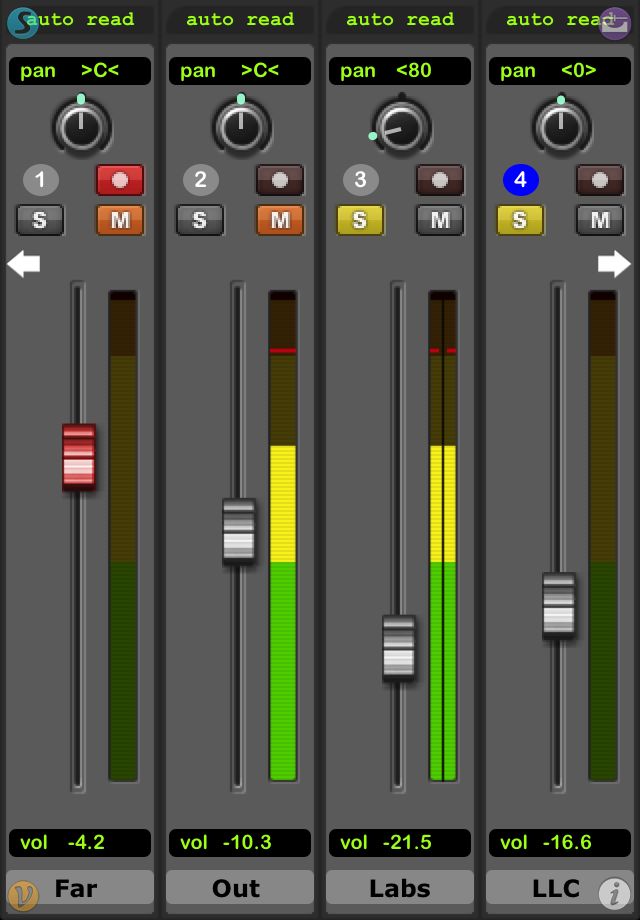Click the blue S icon at top left

22,22
